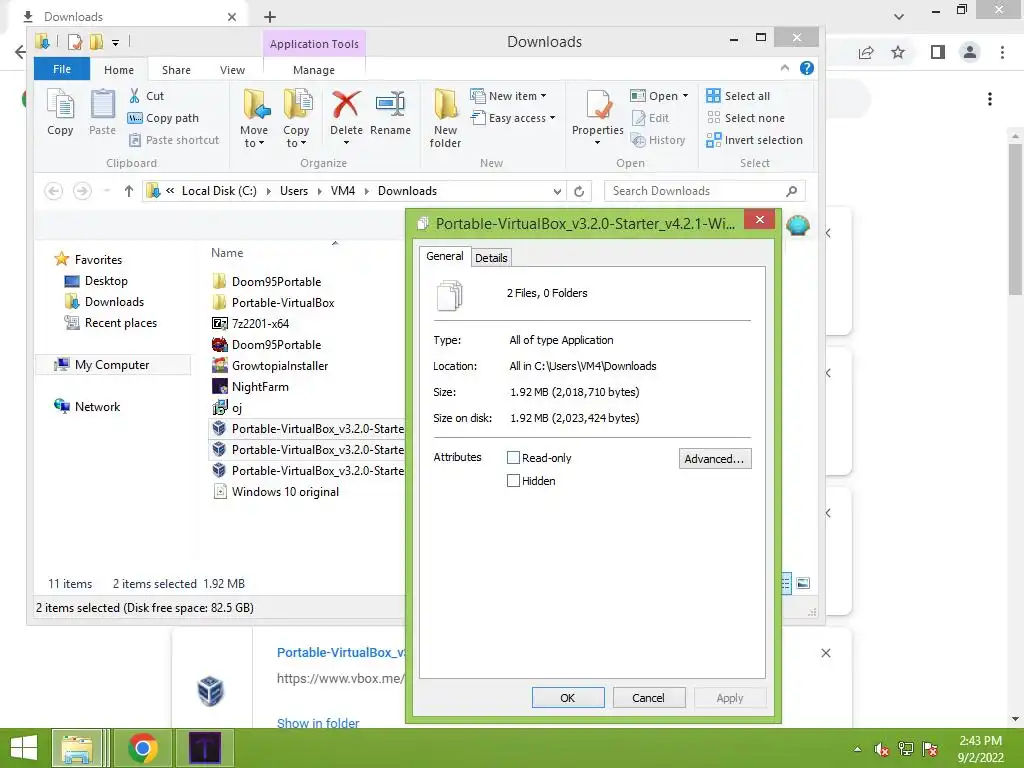This screenshot has width=1024, height=768.
Task: Click the Name column header
Action: [227, 253]
